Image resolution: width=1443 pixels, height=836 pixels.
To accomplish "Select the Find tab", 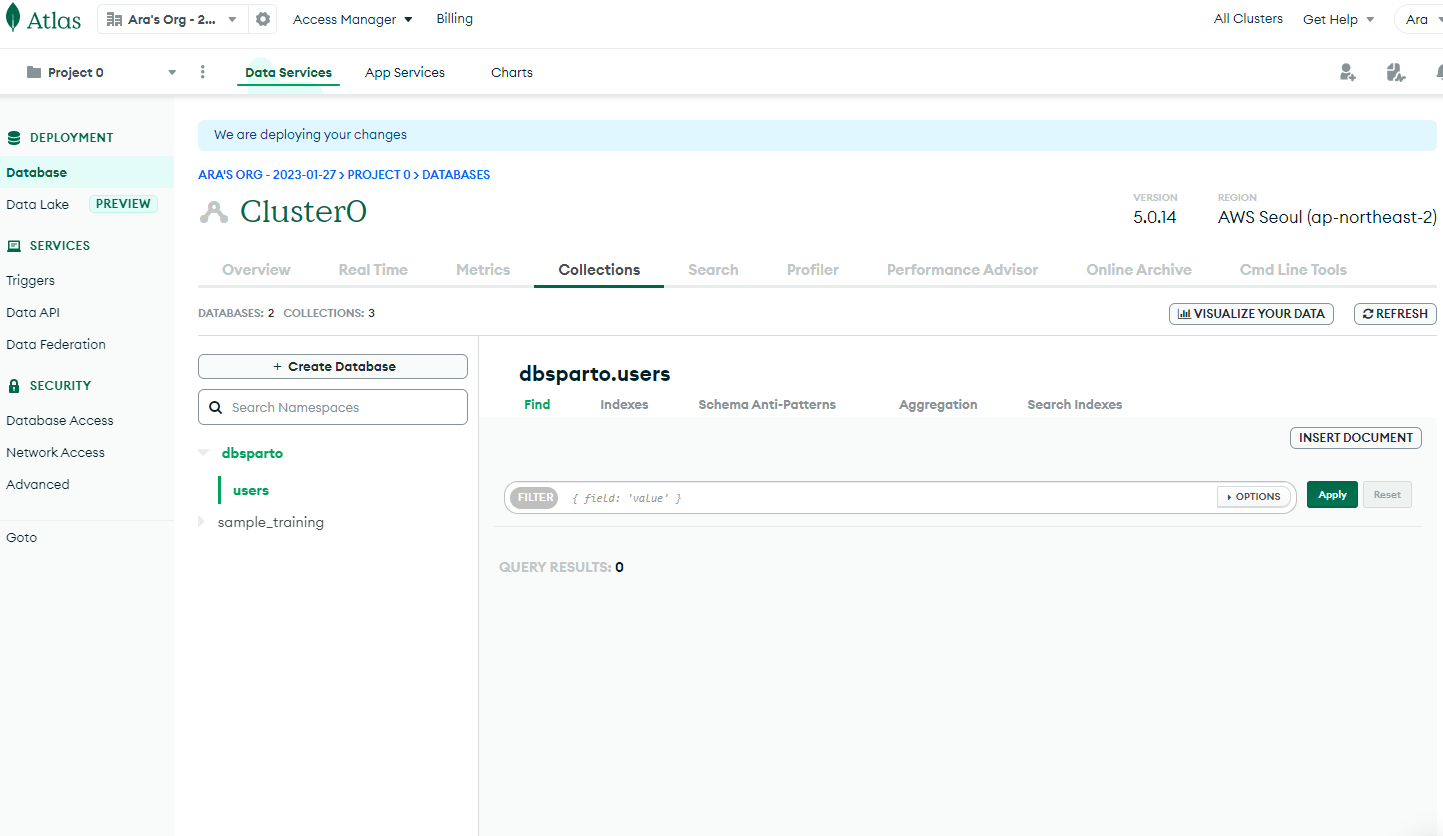I will pos(537,405).
